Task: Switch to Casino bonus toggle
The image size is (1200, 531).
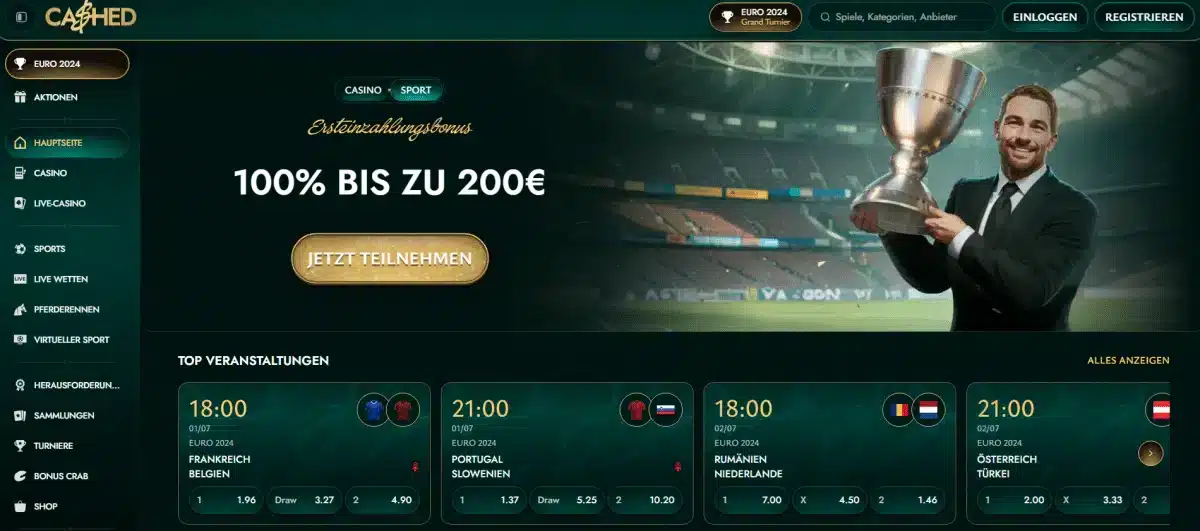Action: pyautogui.click(x=363, y=90)
